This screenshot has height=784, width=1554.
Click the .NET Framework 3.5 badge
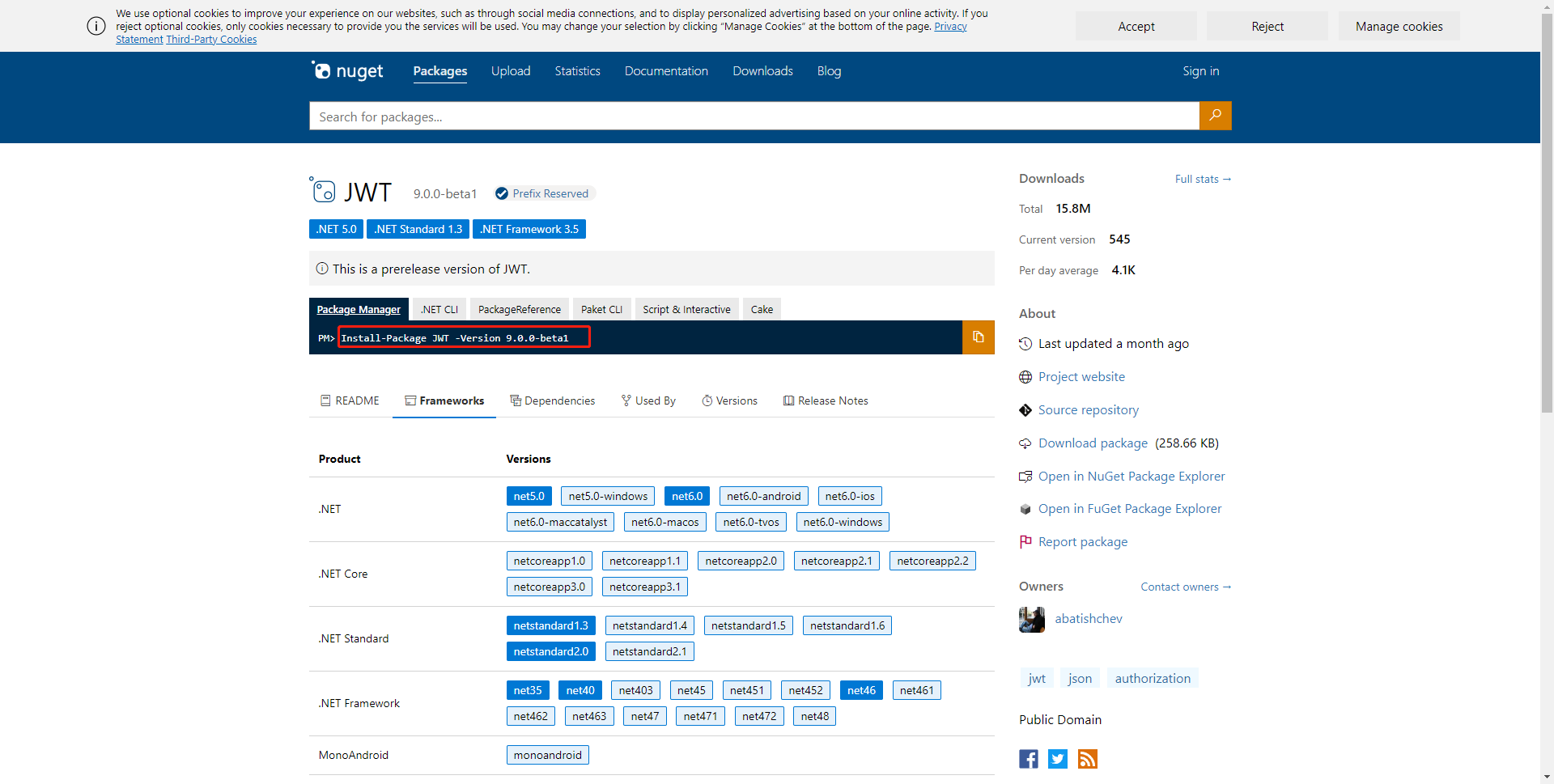pos(529,229)
